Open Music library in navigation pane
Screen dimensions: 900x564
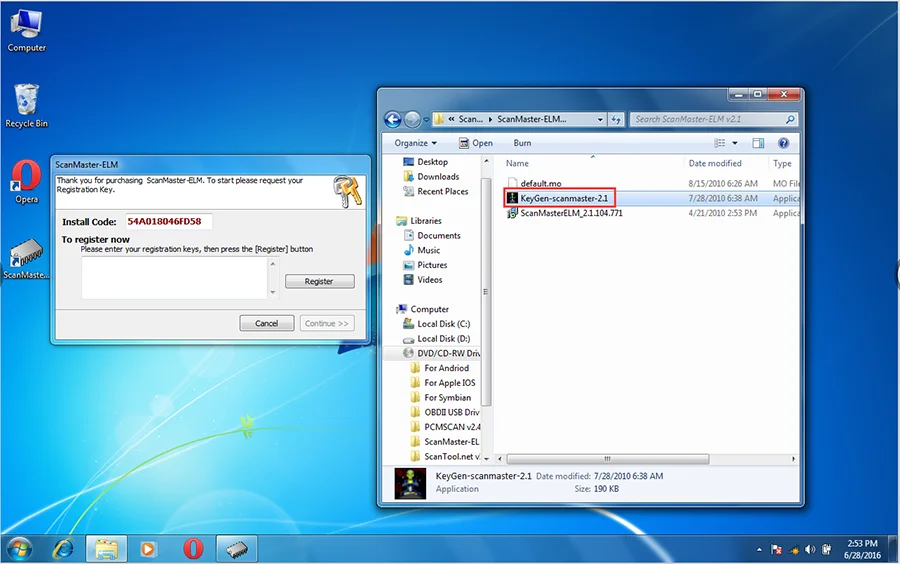point(428,250)
